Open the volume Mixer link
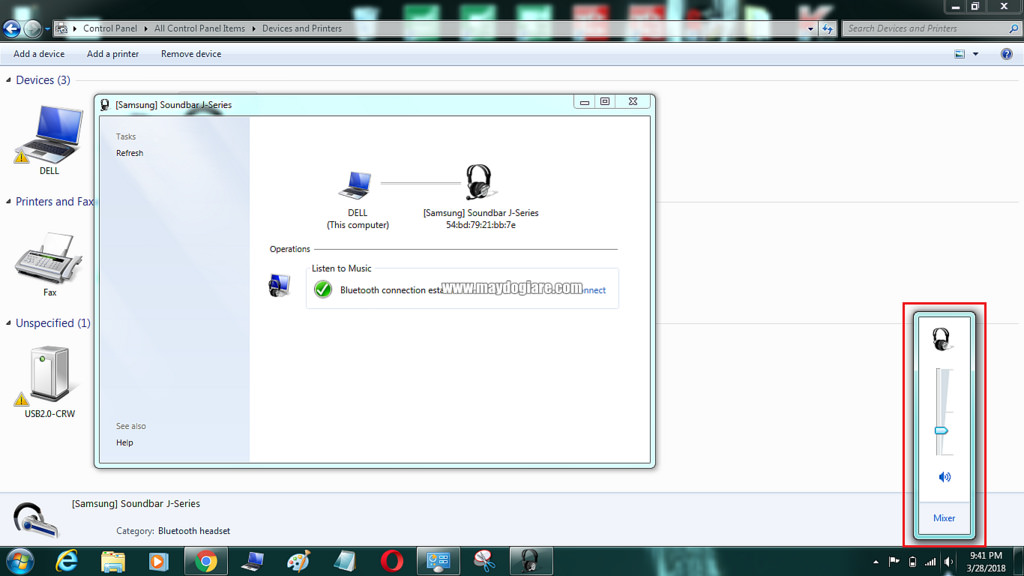The width and height of the screenshot is (1024, 576). point(944,519)
